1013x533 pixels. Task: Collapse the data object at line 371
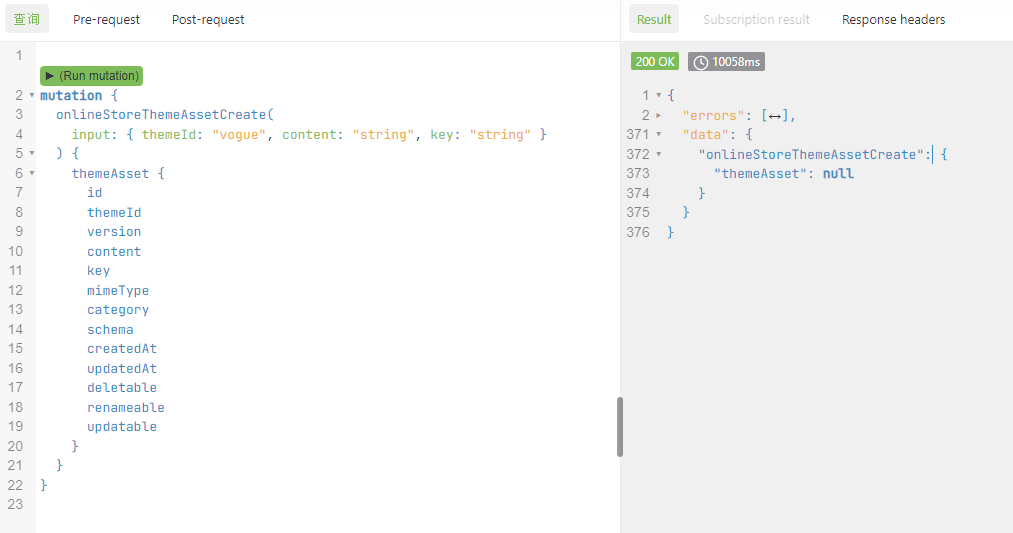(x=658, y=134)
